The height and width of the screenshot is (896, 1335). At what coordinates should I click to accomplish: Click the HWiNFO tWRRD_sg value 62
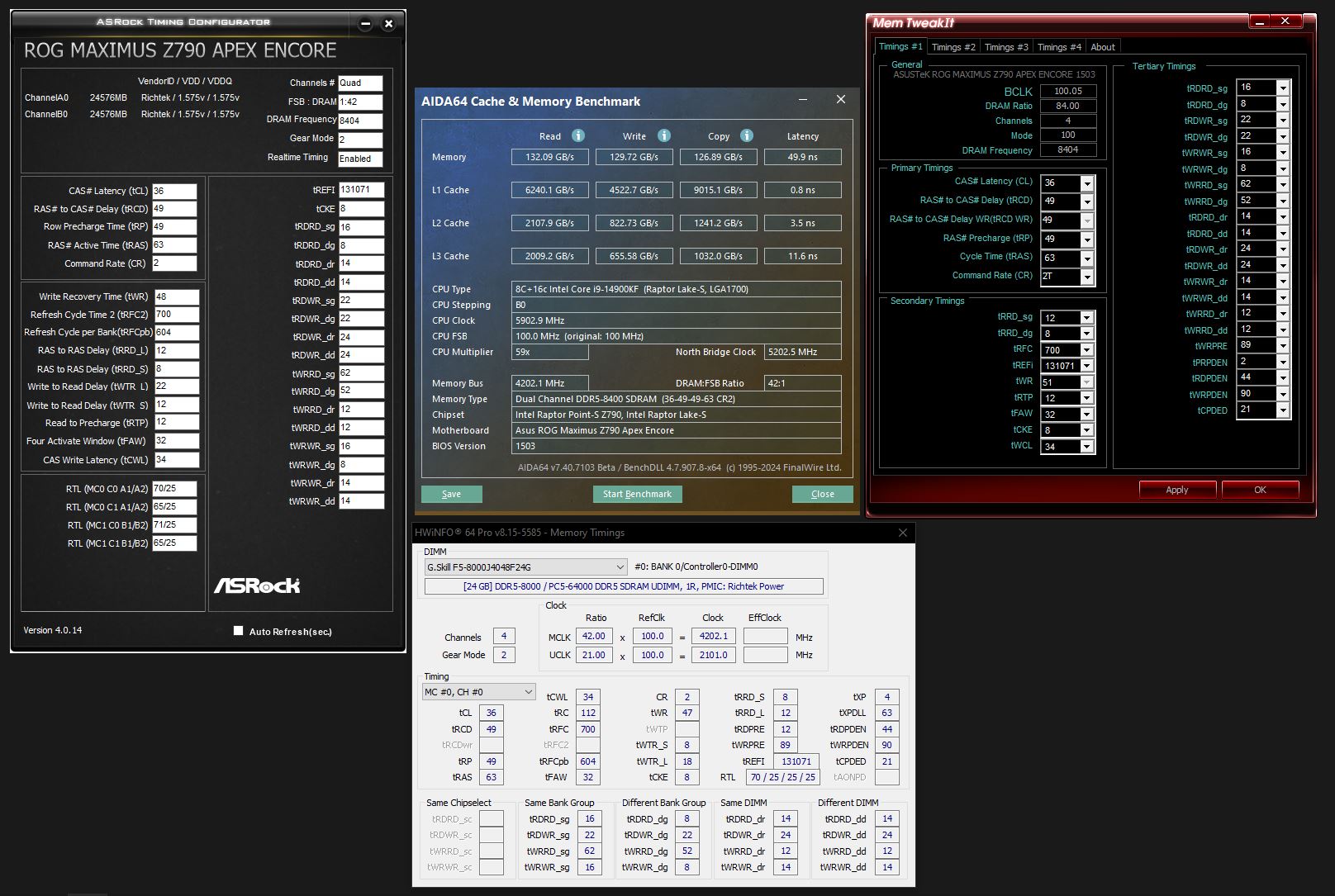point(590,851)
